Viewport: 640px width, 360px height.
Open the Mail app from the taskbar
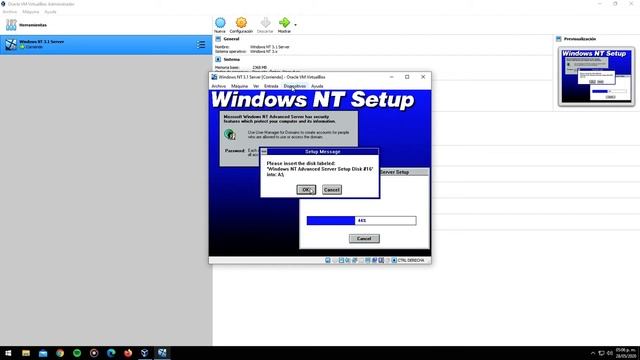(43, 353)
